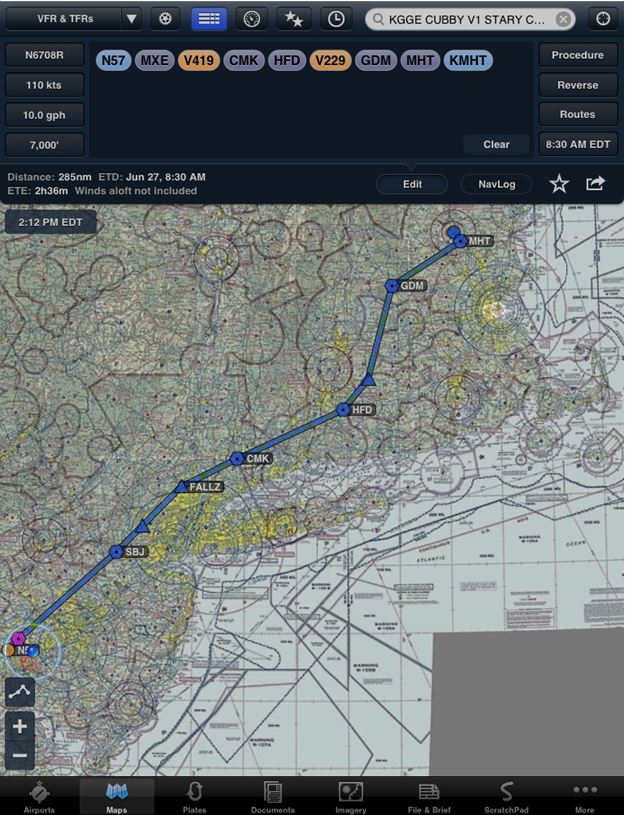Select the V419 airway waypoint bubble
This screenshot has width=625, height=815.
coord(199,60)
